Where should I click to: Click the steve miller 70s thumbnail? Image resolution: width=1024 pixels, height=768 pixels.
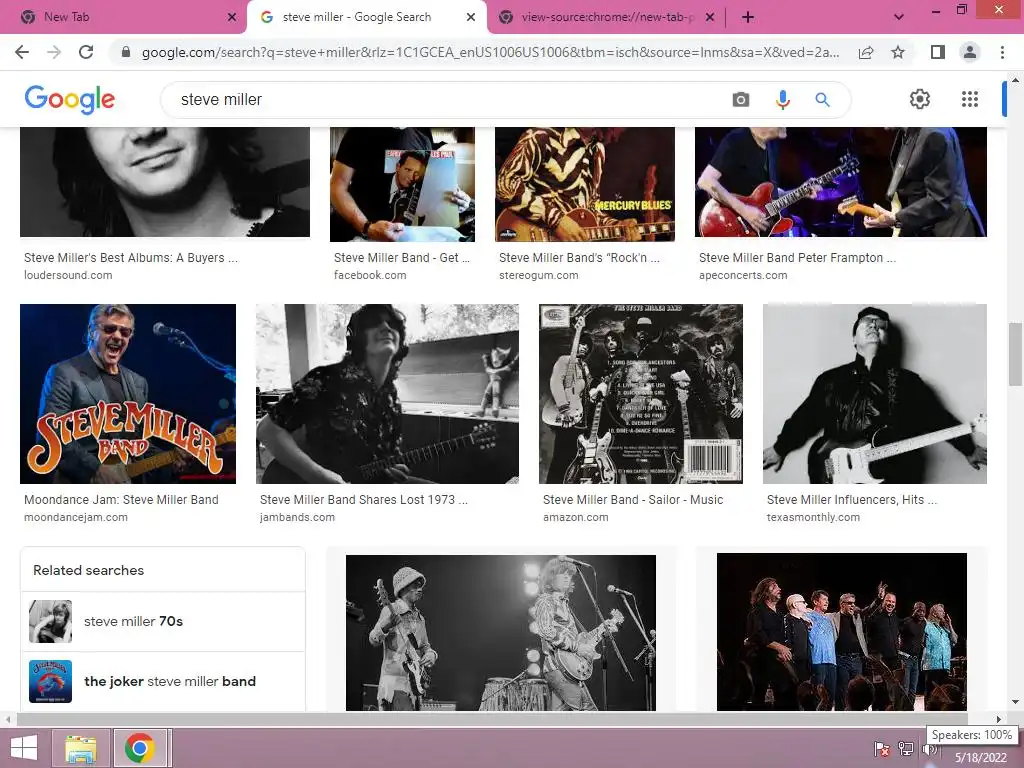point(50,622)
